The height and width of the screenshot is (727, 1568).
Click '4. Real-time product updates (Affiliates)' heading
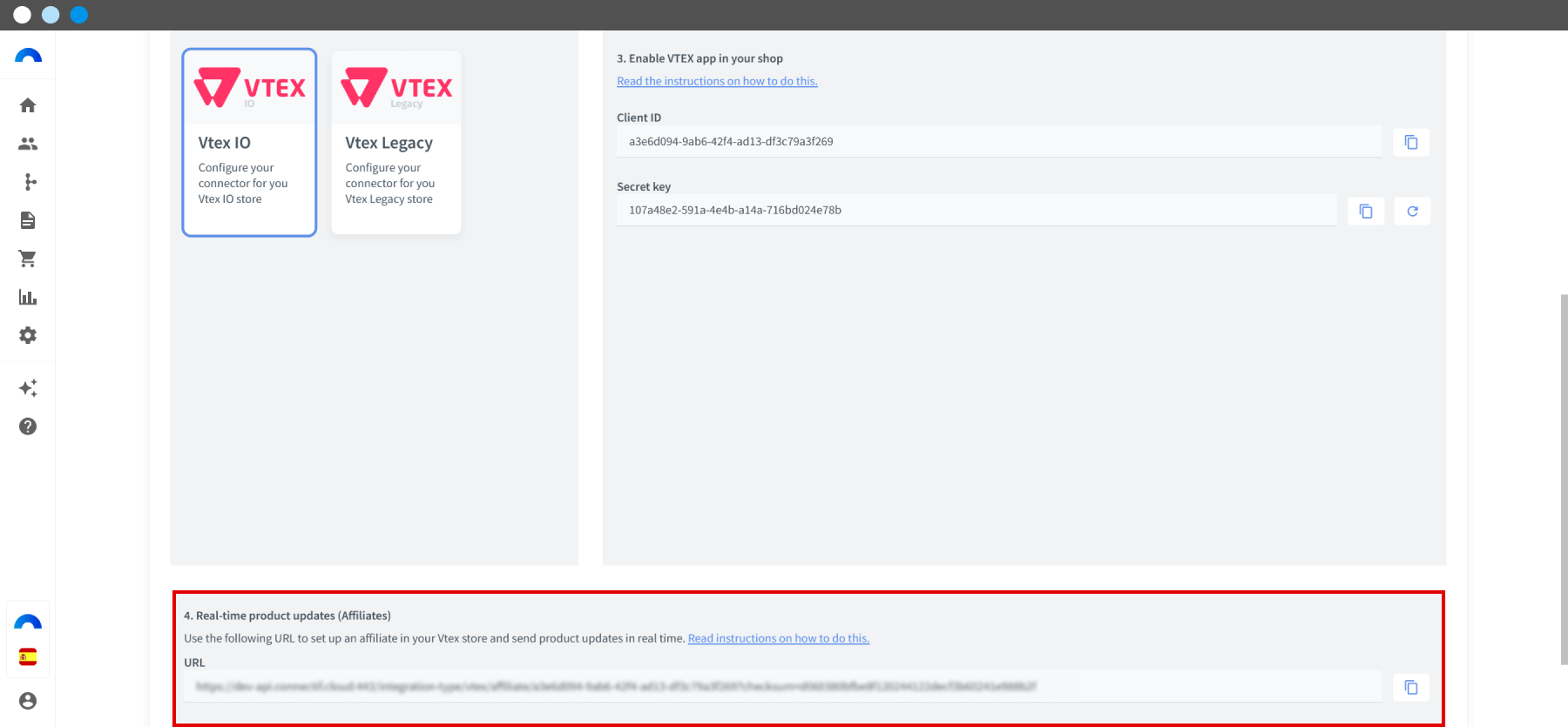point(287,616)
